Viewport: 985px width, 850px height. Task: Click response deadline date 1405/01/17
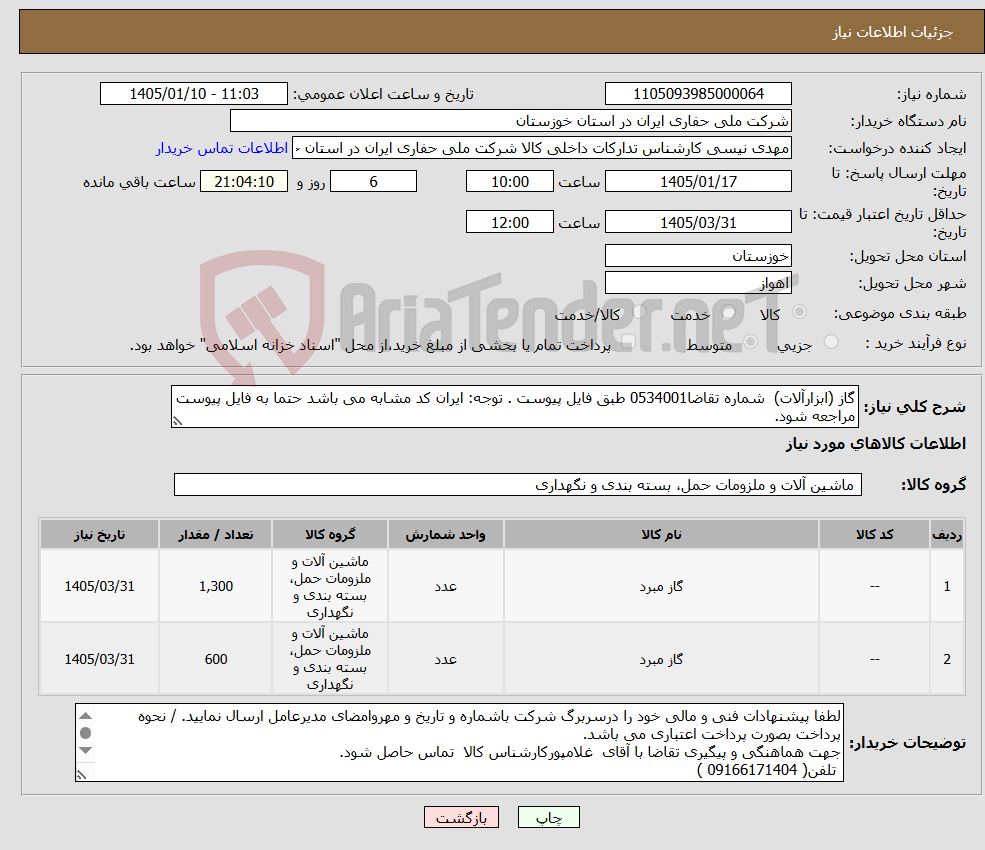pyautogui.click(x=698, y=182)
